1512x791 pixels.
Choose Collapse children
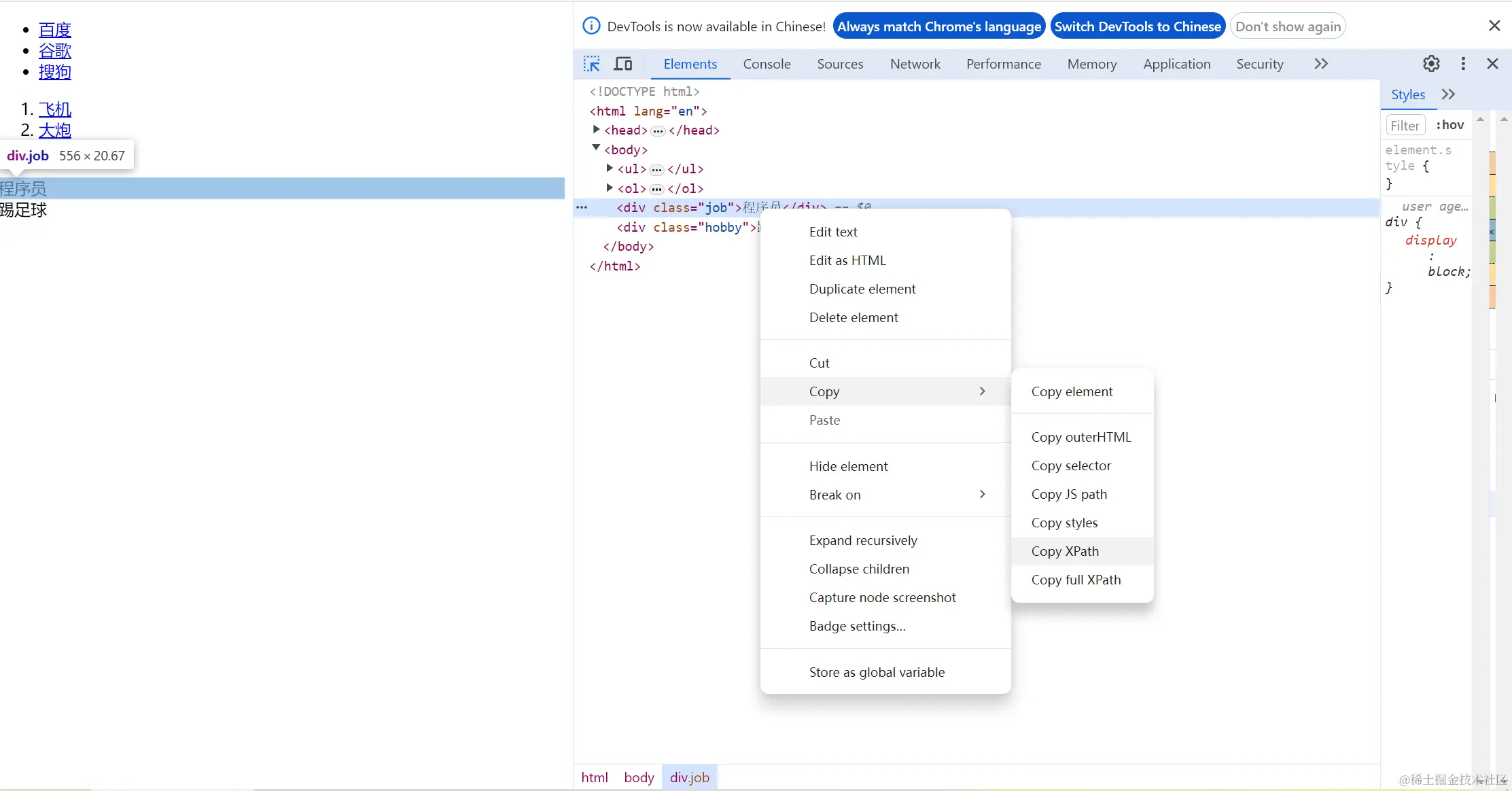[885, 569]
